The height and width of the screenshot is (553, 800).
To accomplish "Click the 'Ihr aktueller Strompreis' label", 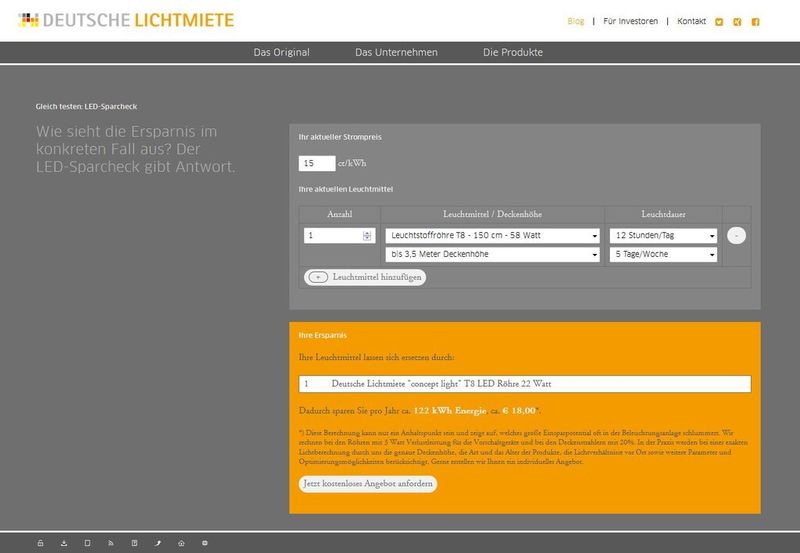I will [x=340, y=137].
